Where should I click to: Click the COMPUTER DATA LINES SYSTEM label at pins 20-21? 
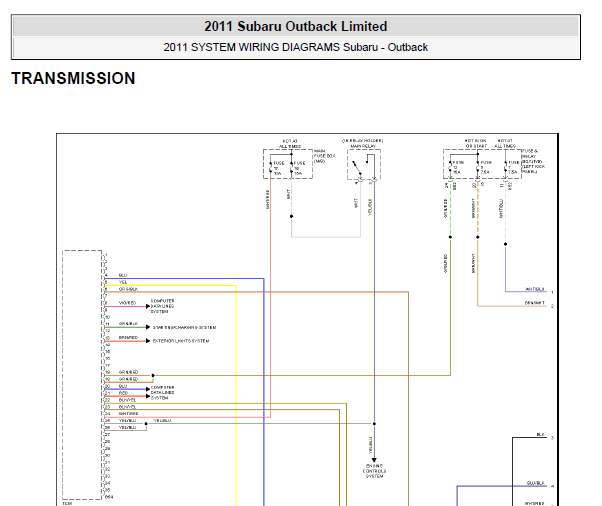(162, 393)
